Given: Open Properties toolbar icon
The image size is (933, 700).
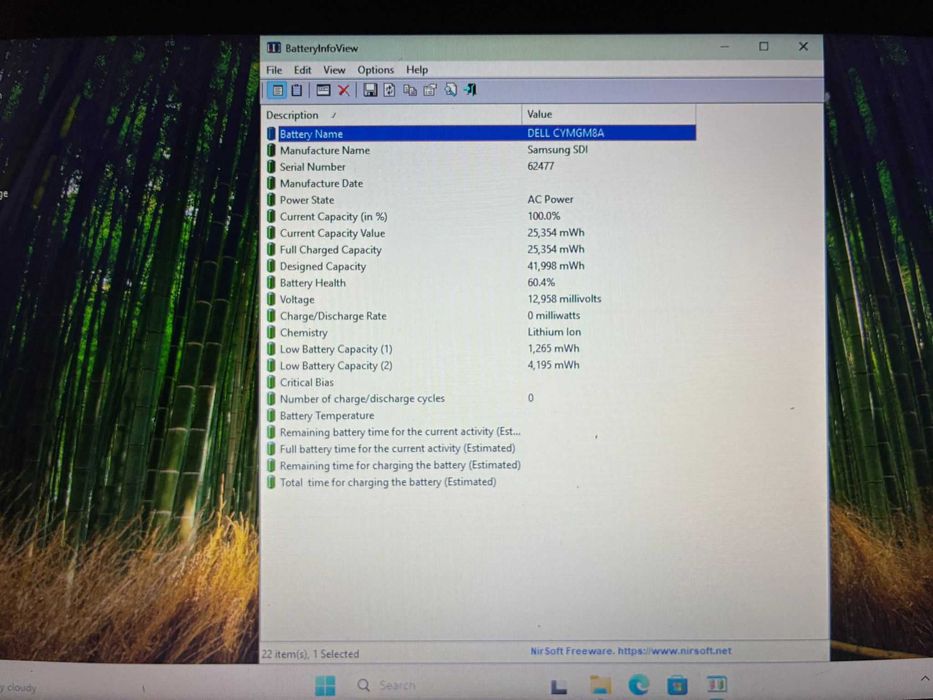Looking at the screenshot, I should tap(430, 90).
